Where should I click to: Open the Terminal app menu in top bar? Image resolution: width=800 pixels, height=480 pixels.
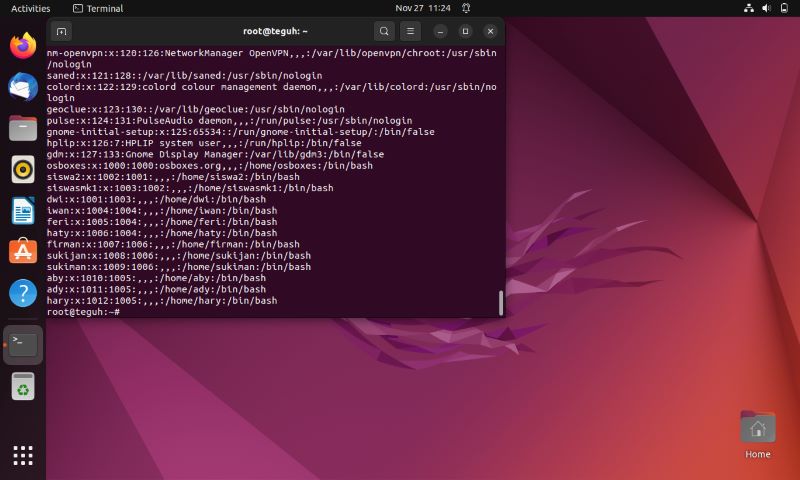coord(98,8)
